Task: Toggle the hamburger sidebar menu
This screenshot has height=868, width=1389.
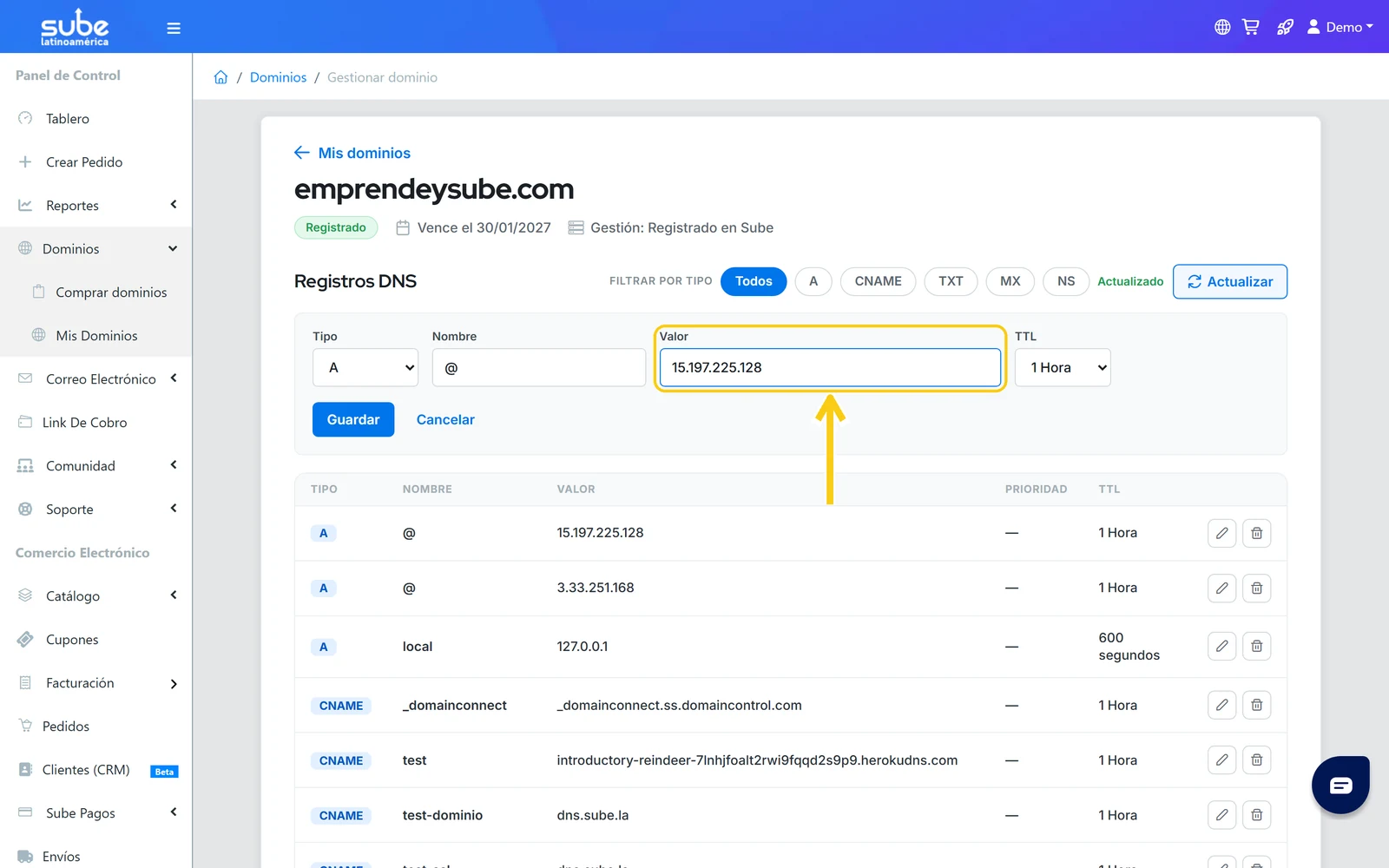Action: tap(174, 28)
